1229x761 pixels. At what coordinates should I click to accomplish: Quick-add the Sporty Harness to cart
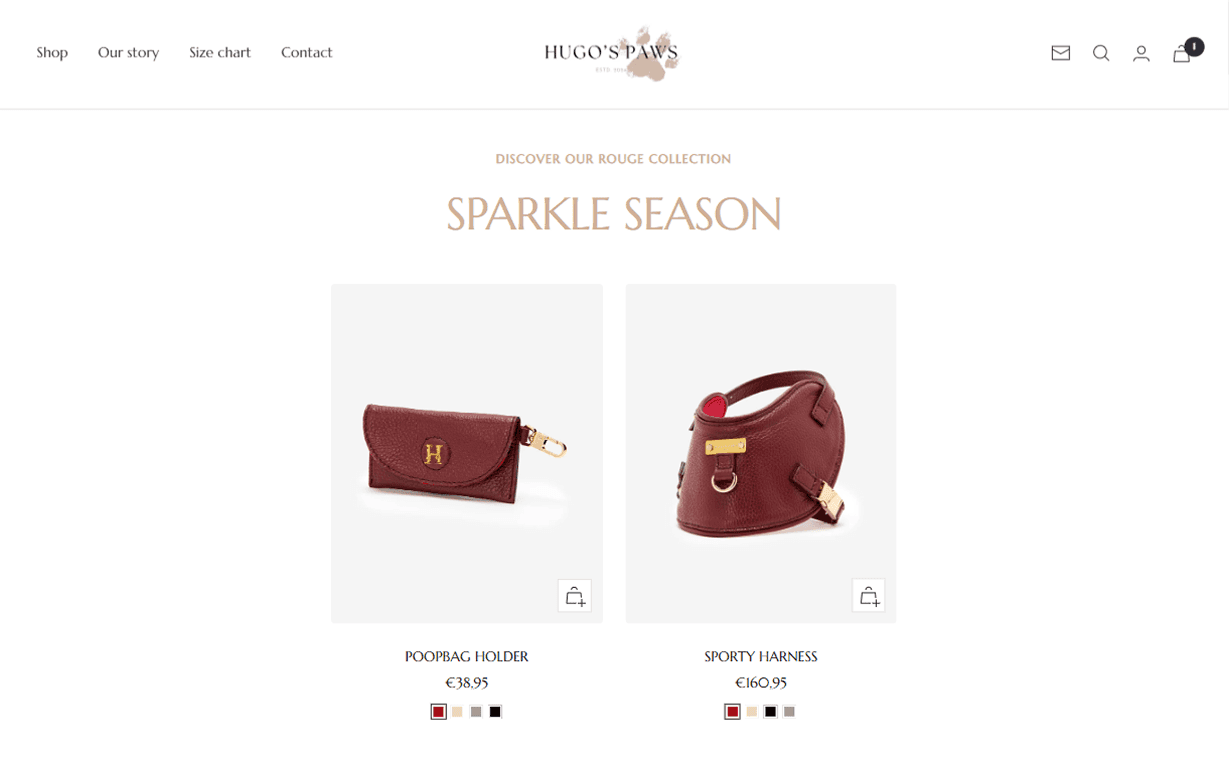pos(868,596)
